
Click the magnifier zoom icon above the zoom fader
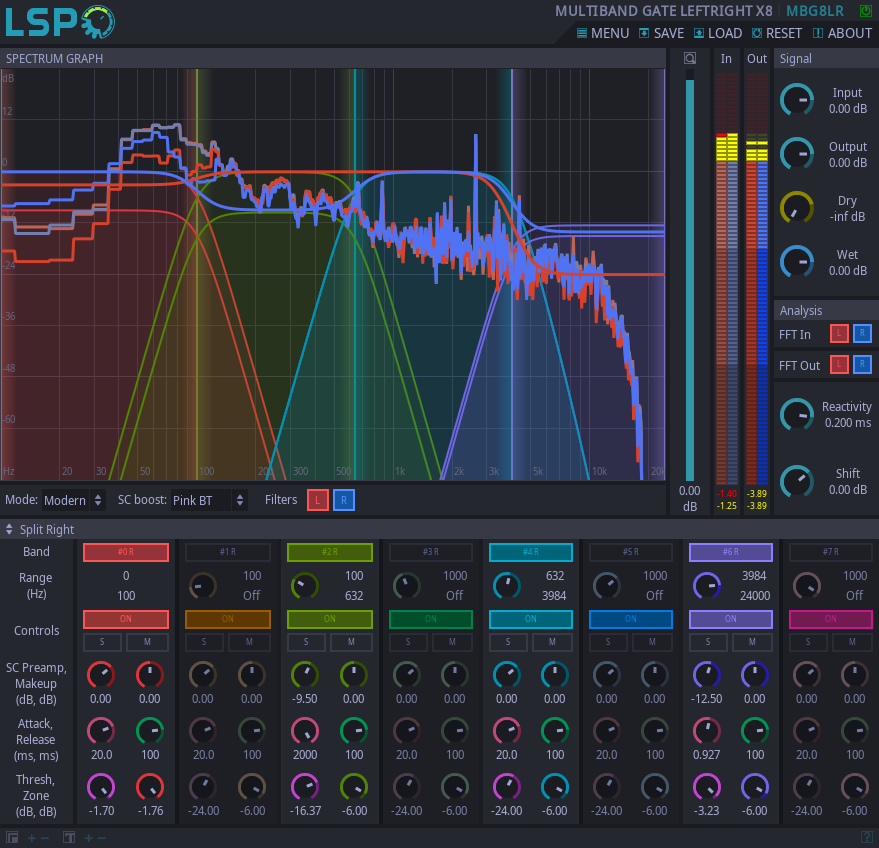click(690, 58)
